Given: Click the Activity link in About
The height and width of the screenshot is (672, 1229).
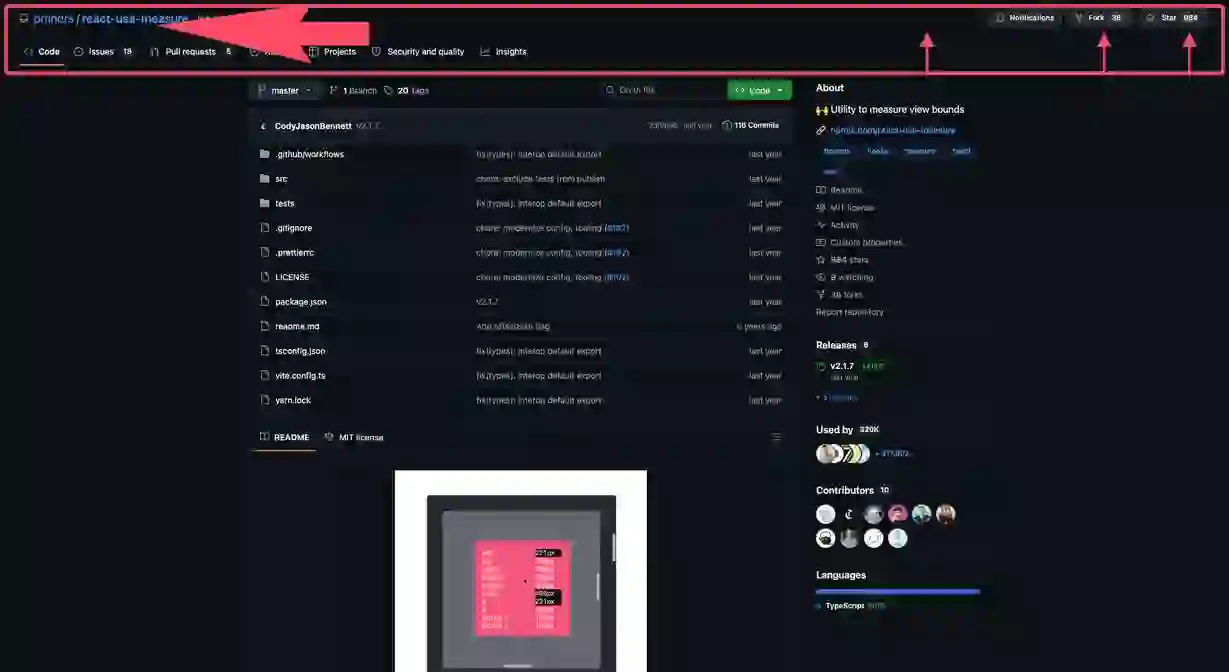Looking at the screenshot, I should pyautogui.click(x=837, y=225).
